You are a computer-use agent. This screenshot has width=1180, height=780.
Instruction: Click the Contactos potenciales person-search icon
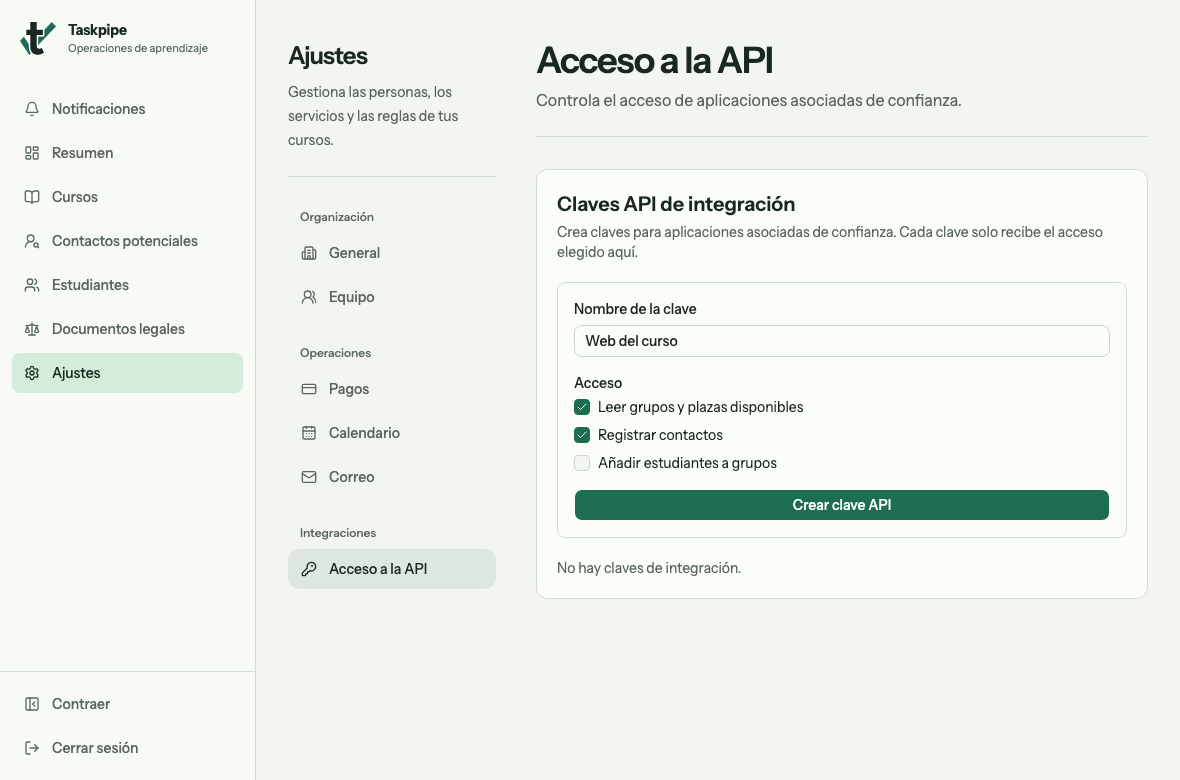[32, 241]
